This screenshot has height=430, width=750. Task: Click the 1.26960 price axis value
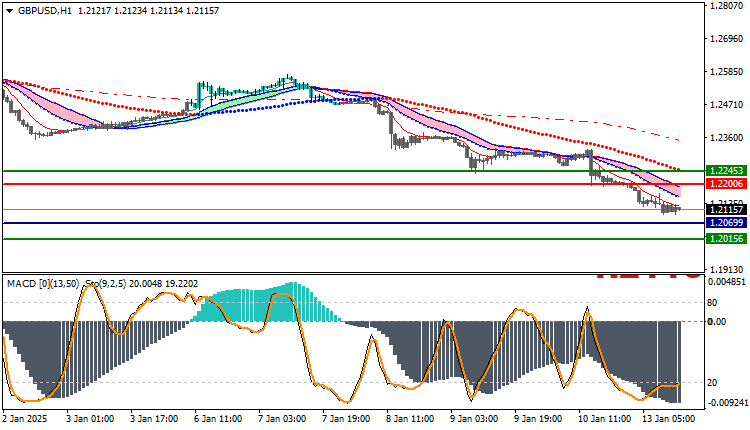pos(727,39)
